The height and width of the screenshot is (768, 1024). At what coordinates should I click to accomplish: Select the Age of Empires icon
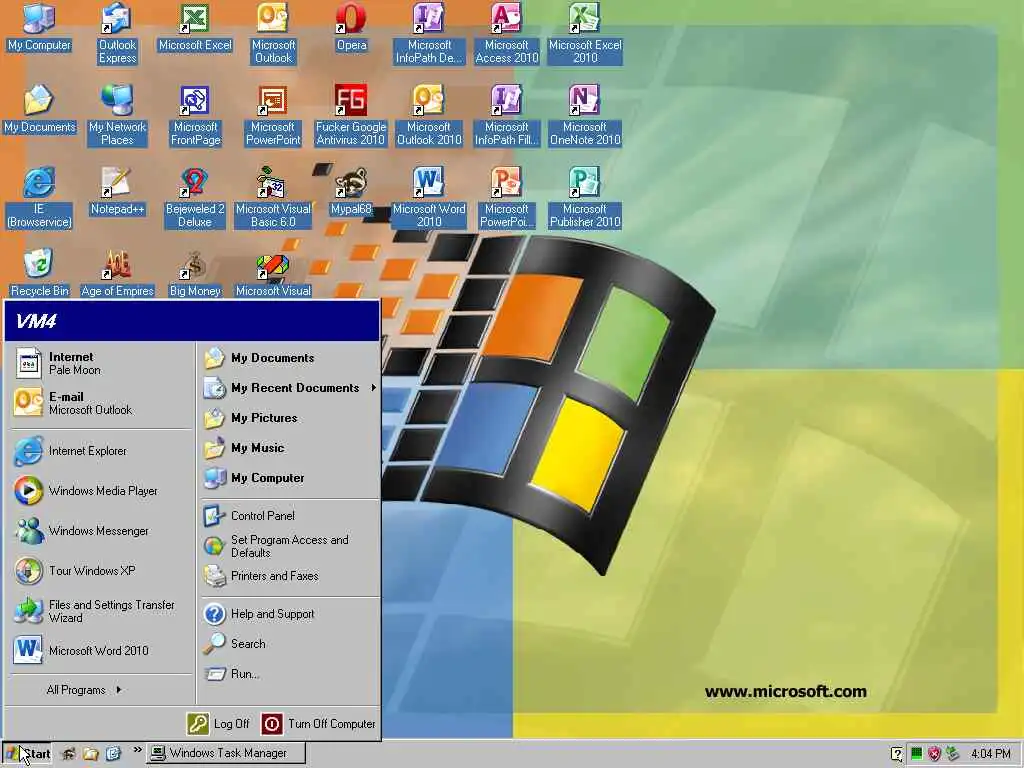(117, 274)
